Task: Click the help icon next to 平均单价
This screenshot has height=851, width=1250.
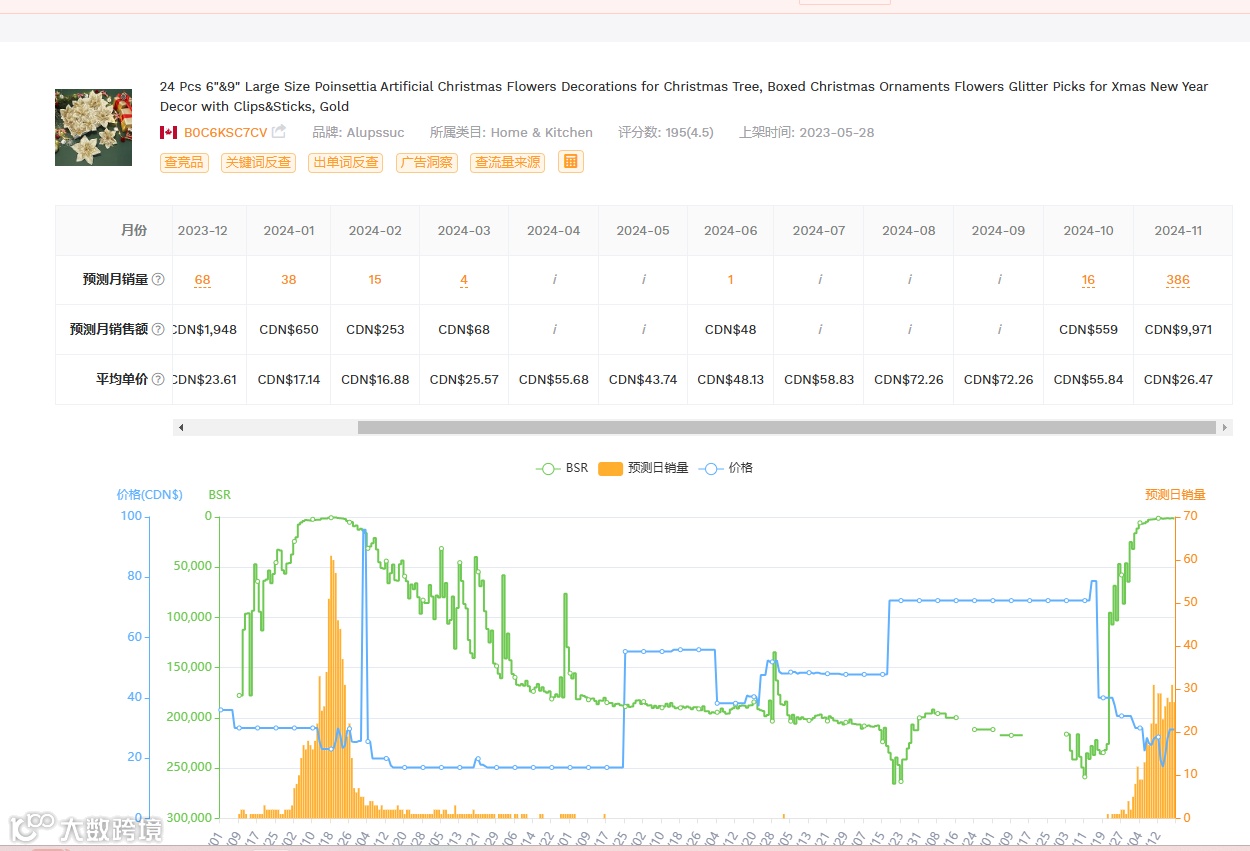Action: tap(158, 380)
